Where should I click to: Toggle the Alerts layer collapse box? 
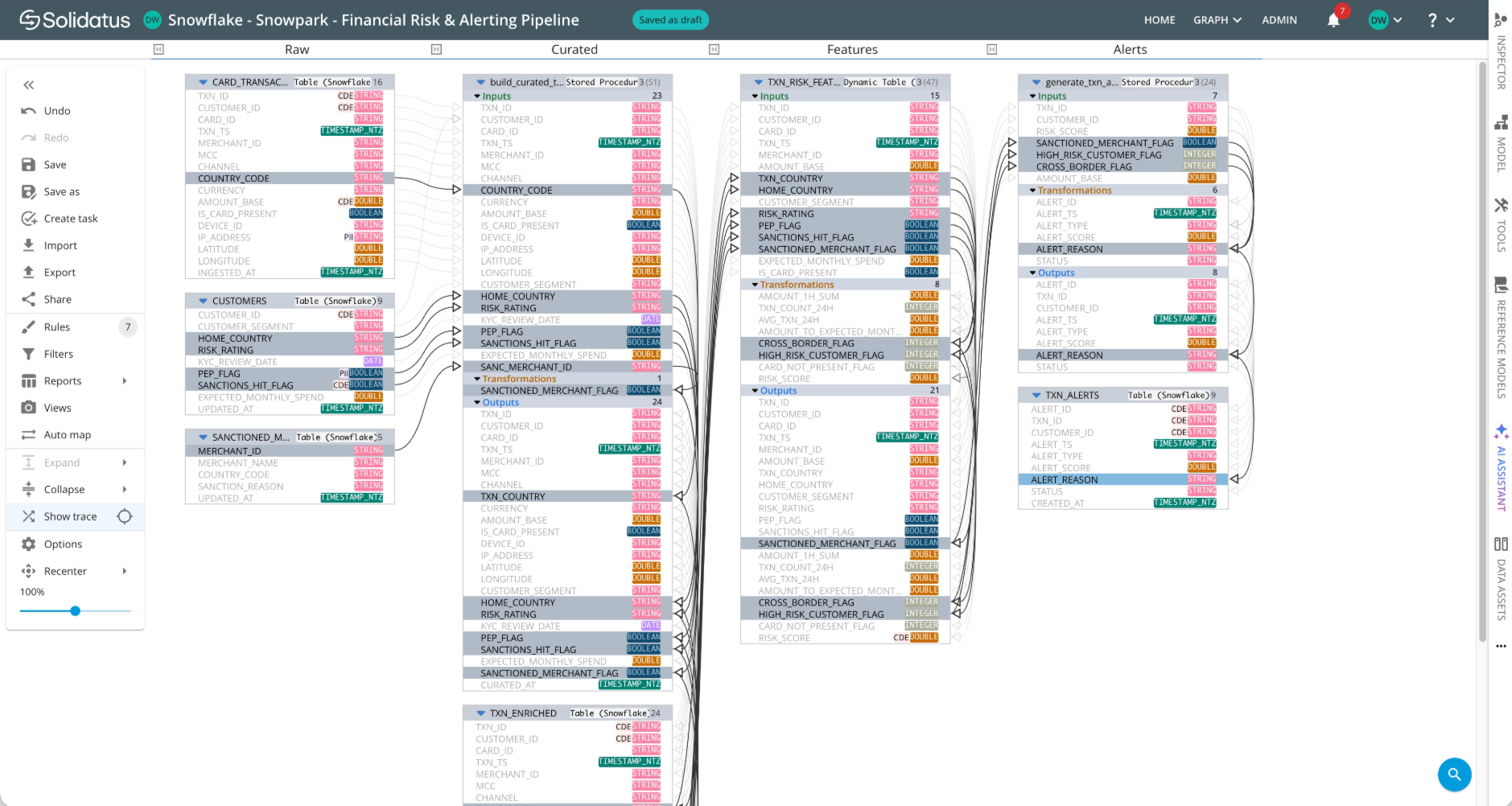(991, 50)
